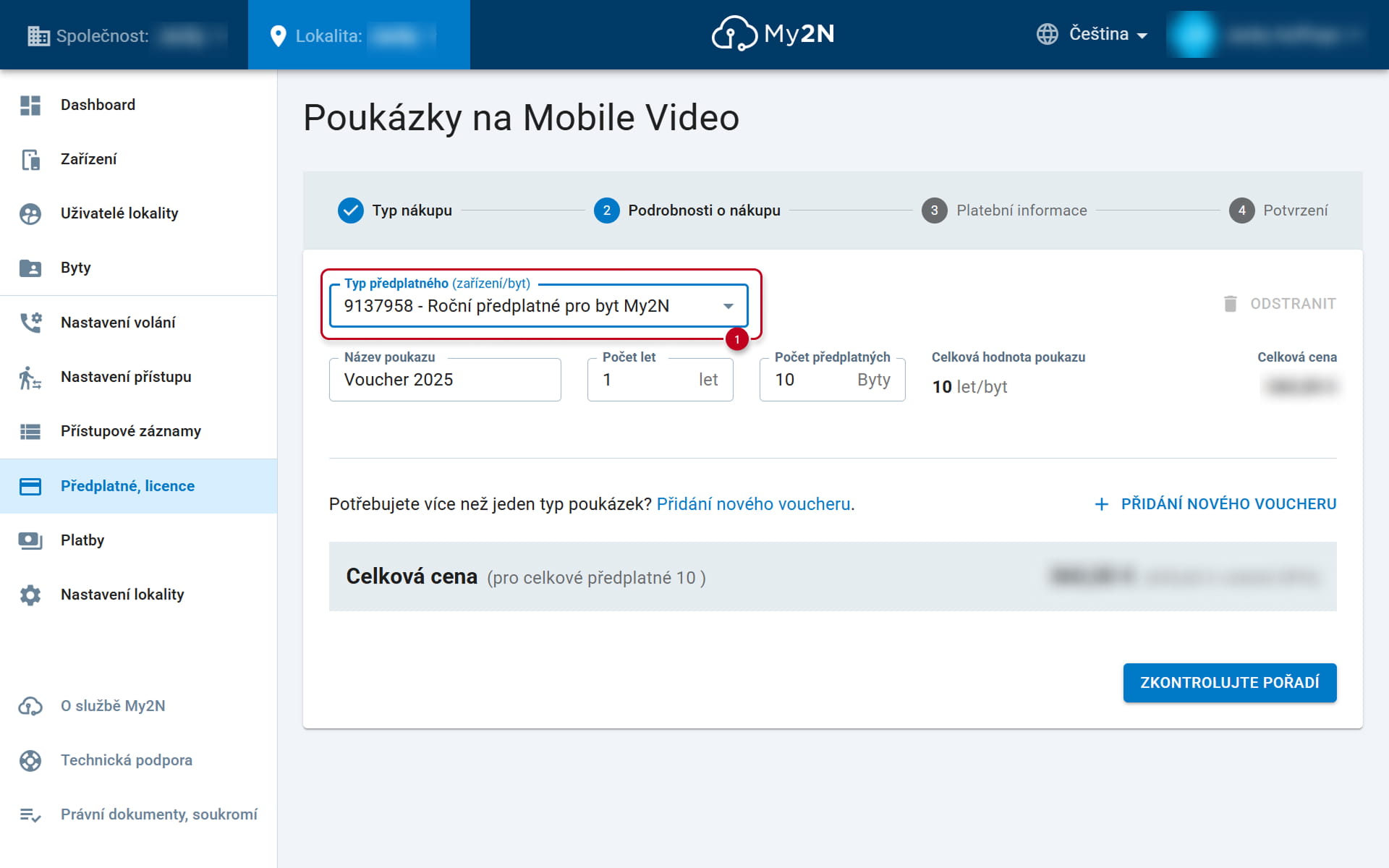
Task: Open Platby in the sidebar
Action: 138,540
